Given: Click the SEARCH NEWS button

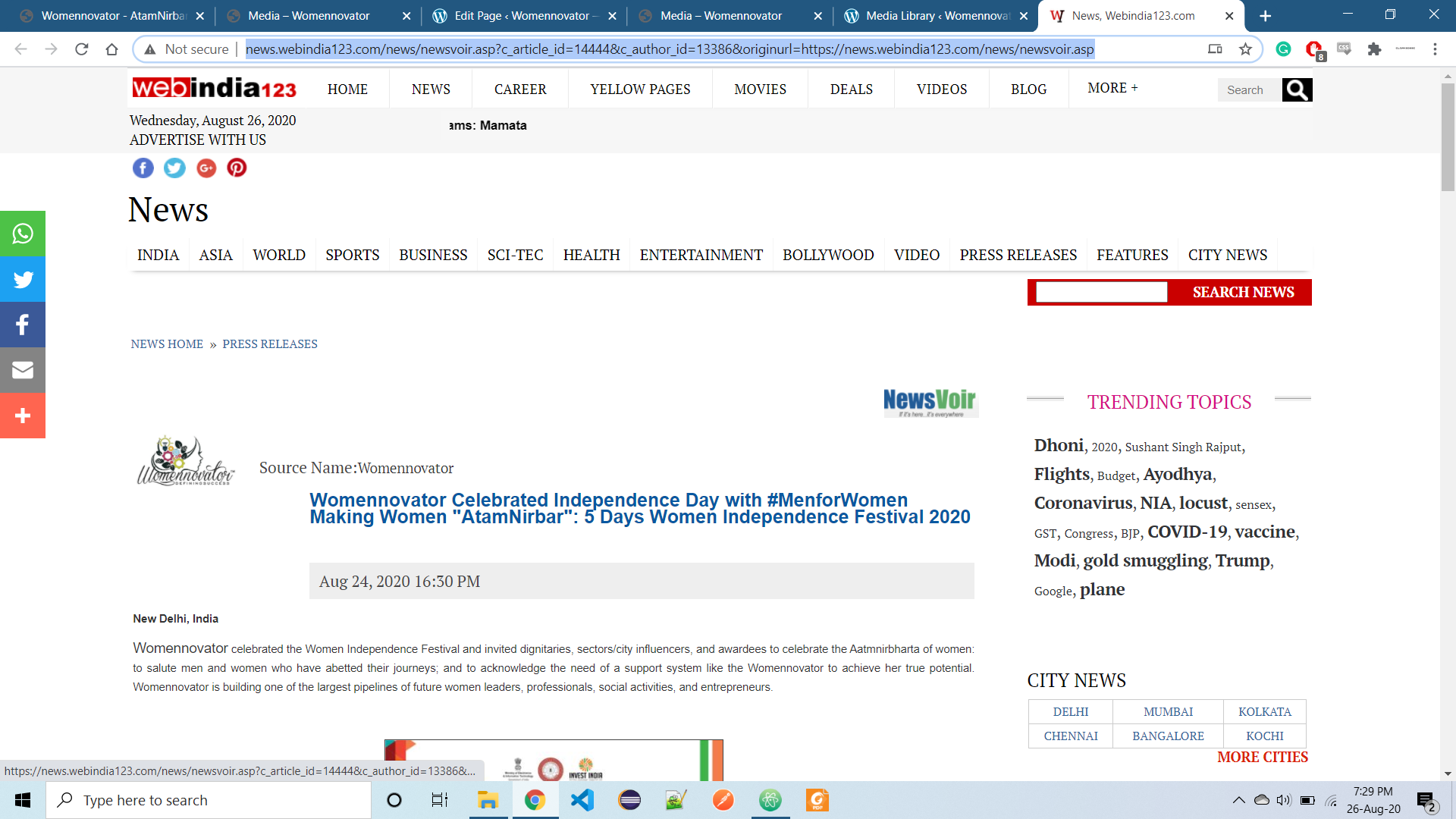Looking at the screenshot, I should (1243, 293).
